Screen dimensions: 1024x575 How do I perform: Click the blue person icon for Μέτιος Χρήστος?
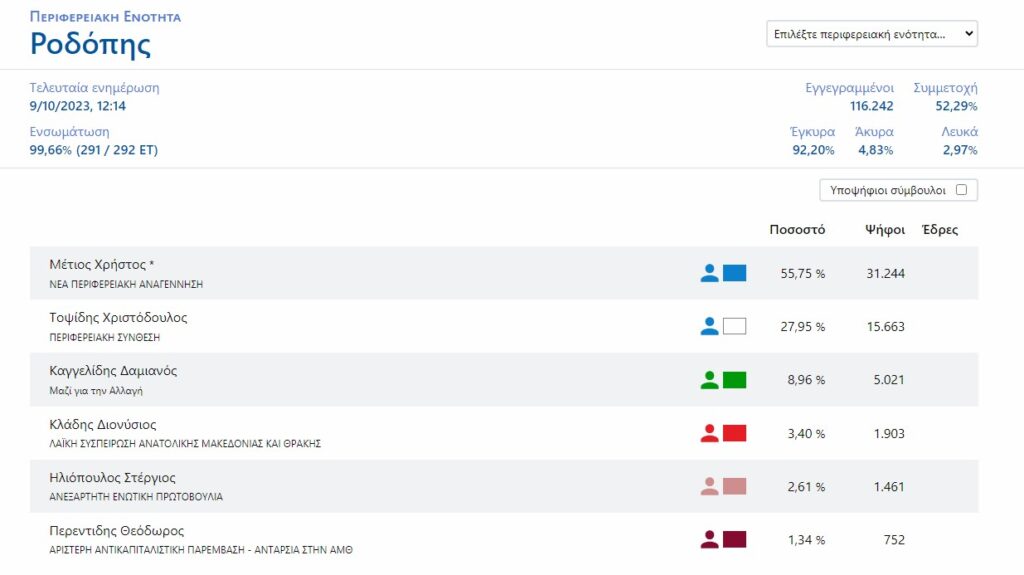(709, 273)
